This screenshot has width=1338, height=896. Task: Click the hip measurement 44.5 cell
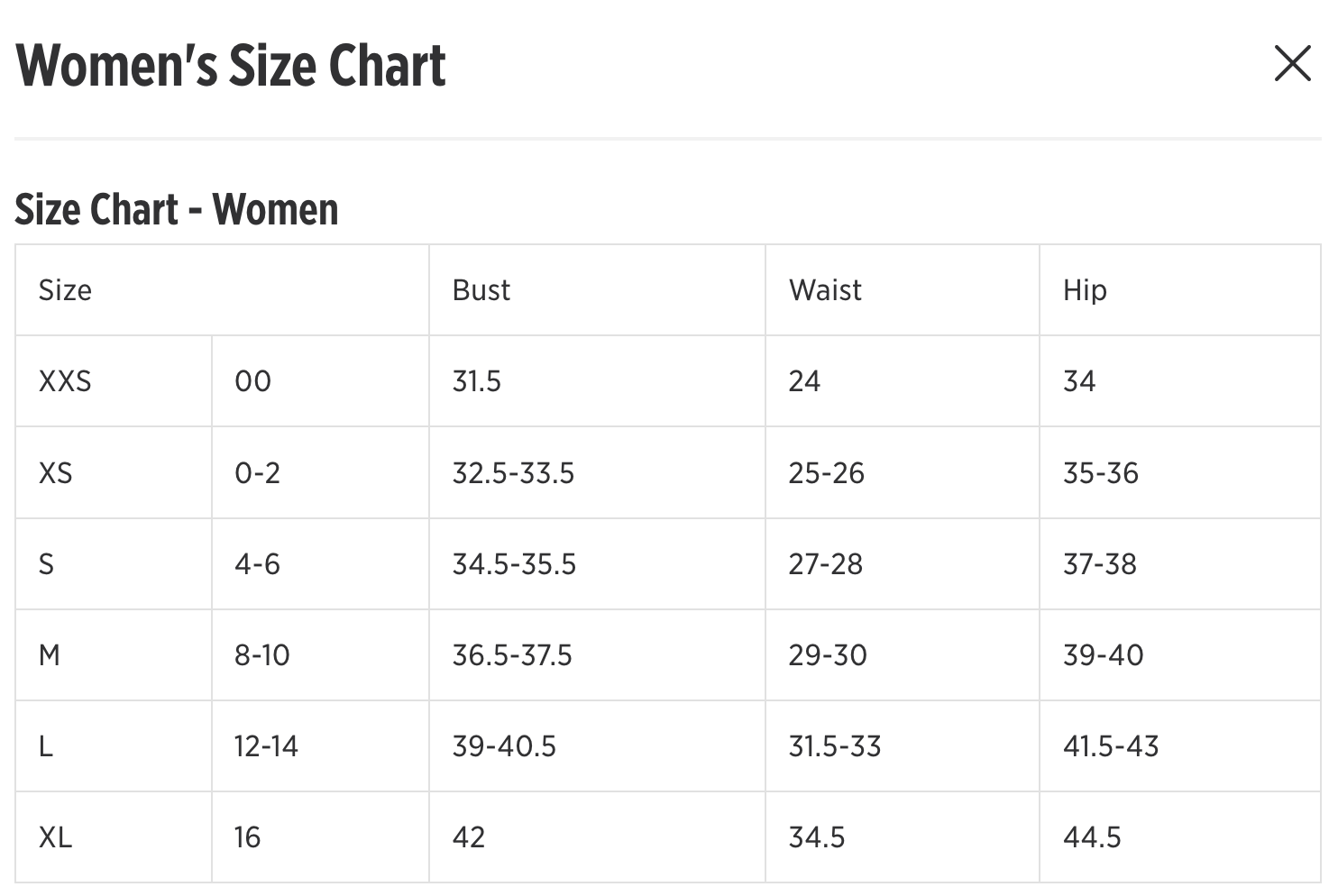point(1092,837)
